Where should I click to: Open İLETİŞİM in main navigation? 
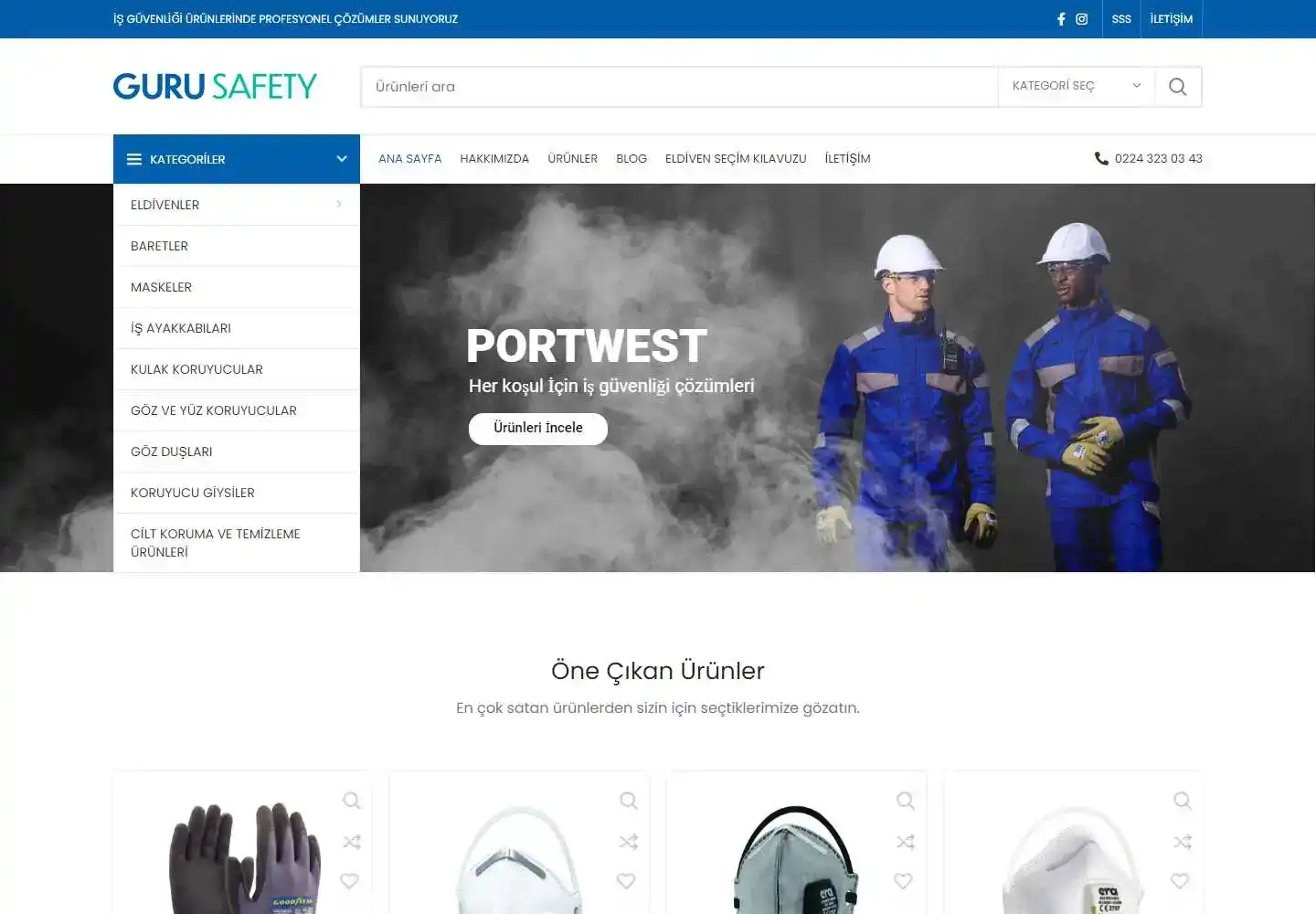tap(847, 159)
